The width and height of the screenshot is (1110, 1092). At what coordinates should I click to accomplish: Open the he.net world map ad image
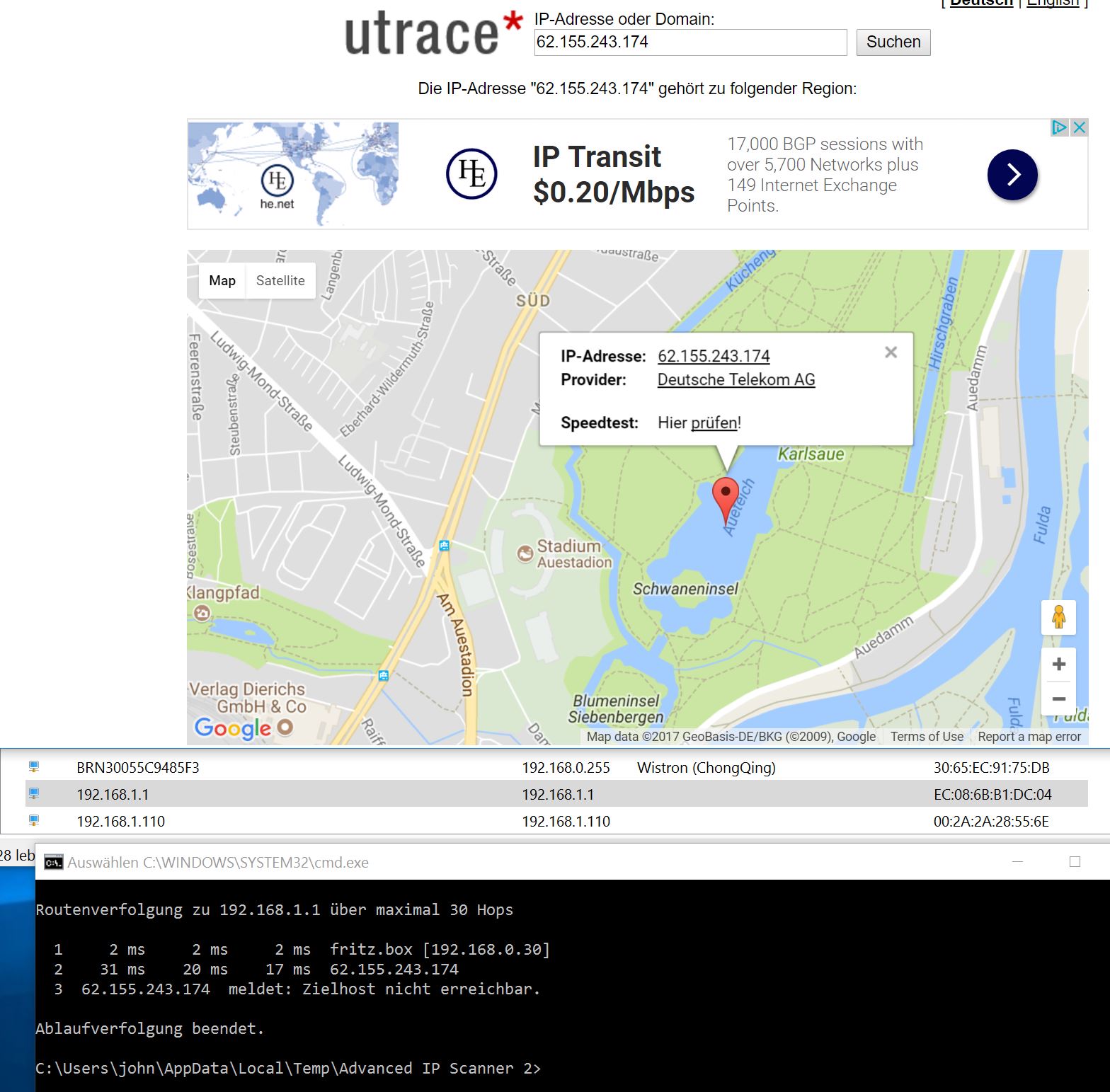(294, 173)
